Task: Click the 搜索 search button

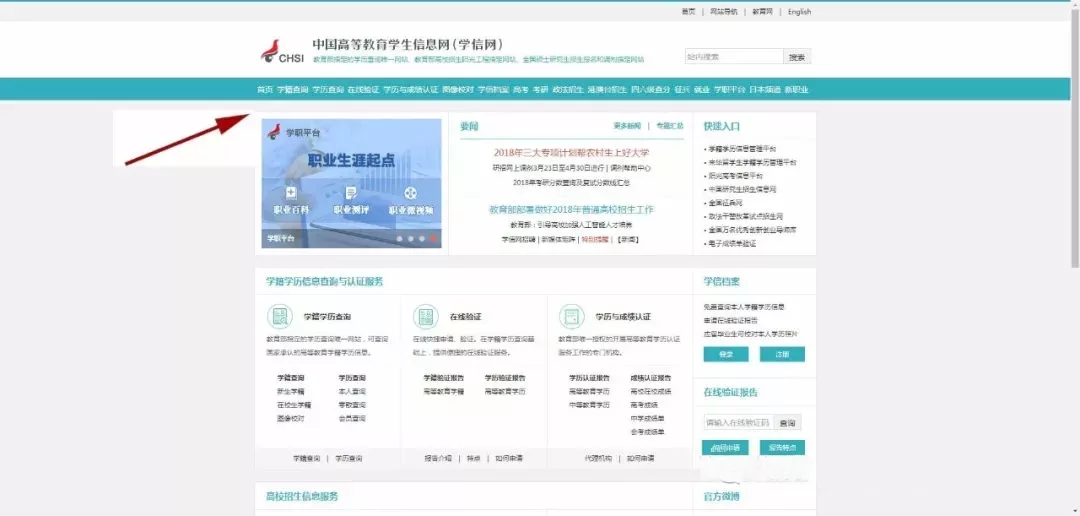Action: pyautogui.click(x=796, y=57)
